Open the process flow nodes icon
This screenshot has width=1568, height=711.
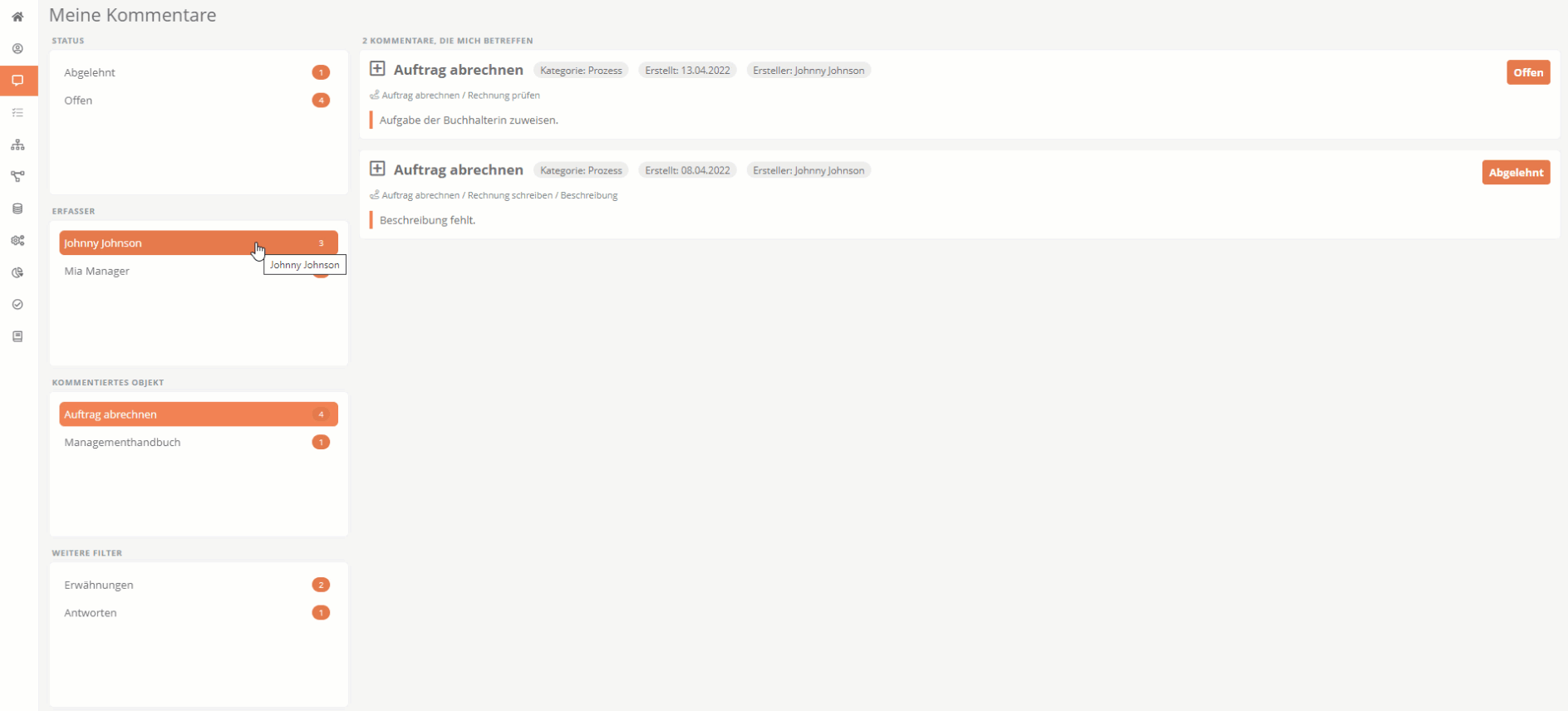17,177
